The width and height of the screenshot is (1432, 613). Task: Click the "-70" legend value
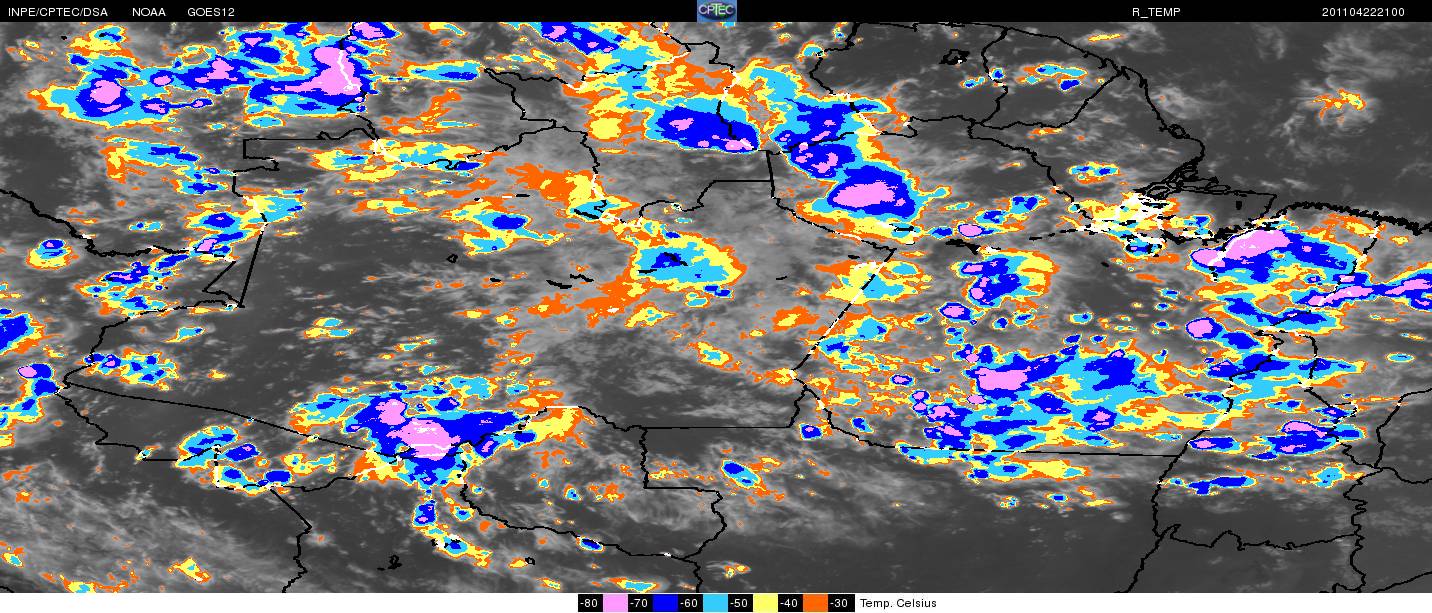coord(639,603)
